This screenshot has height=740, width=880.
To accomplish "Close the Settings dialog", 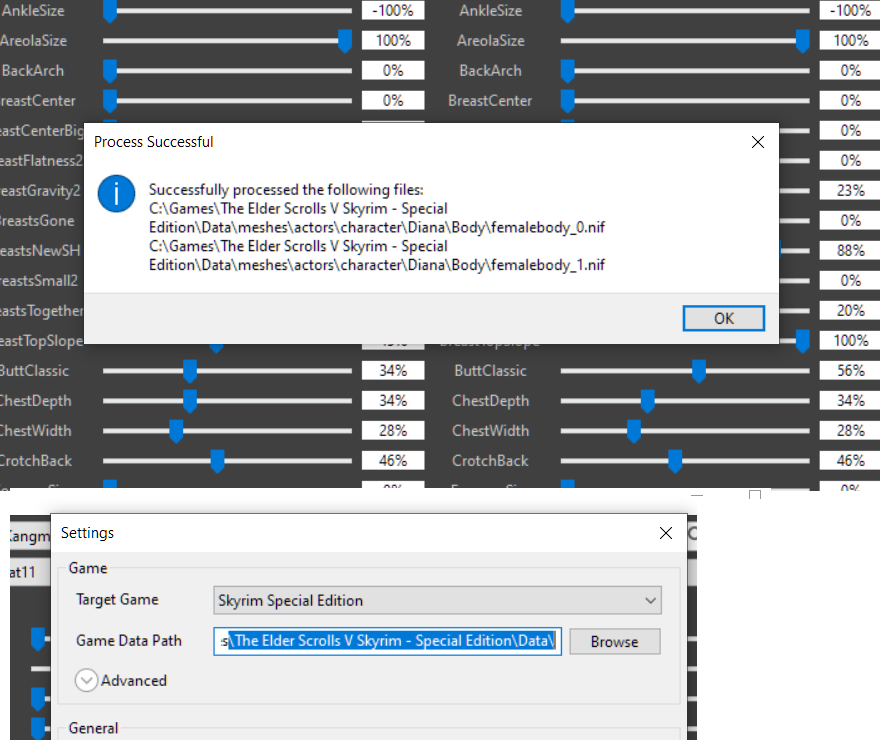I will [666, 533].
